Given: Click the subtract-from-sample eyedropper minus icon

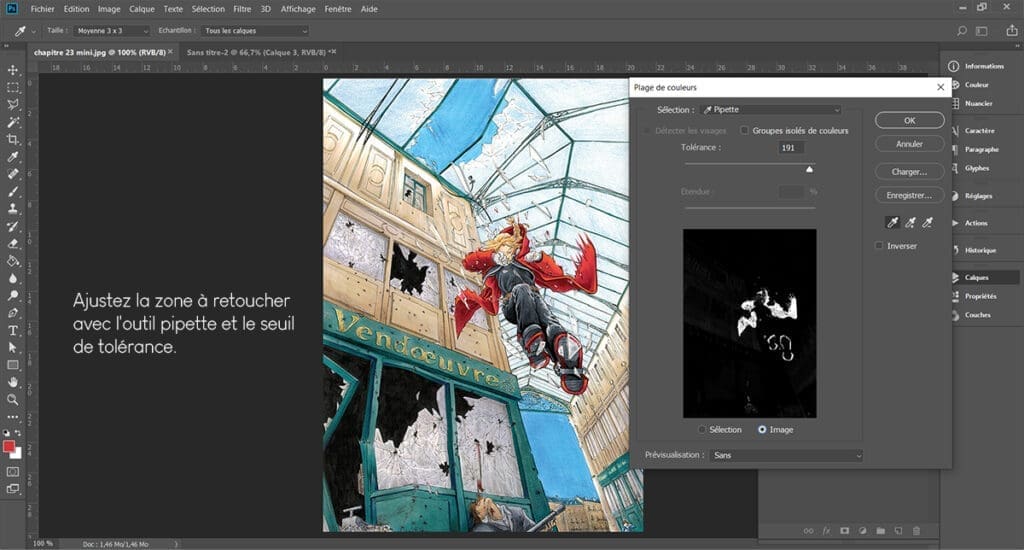Looking at the screenshot, I should click(x=927, y=223).
